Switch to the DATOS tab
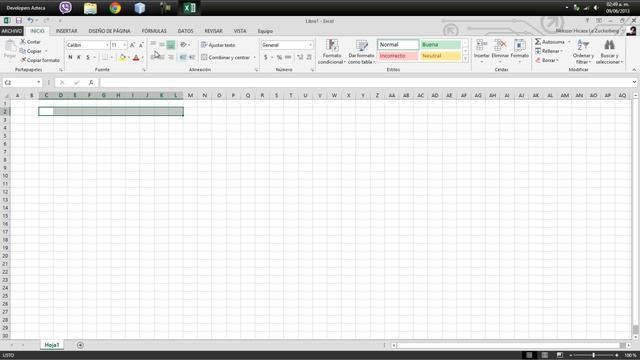This screenshot has height=360, width=640. 185,31
